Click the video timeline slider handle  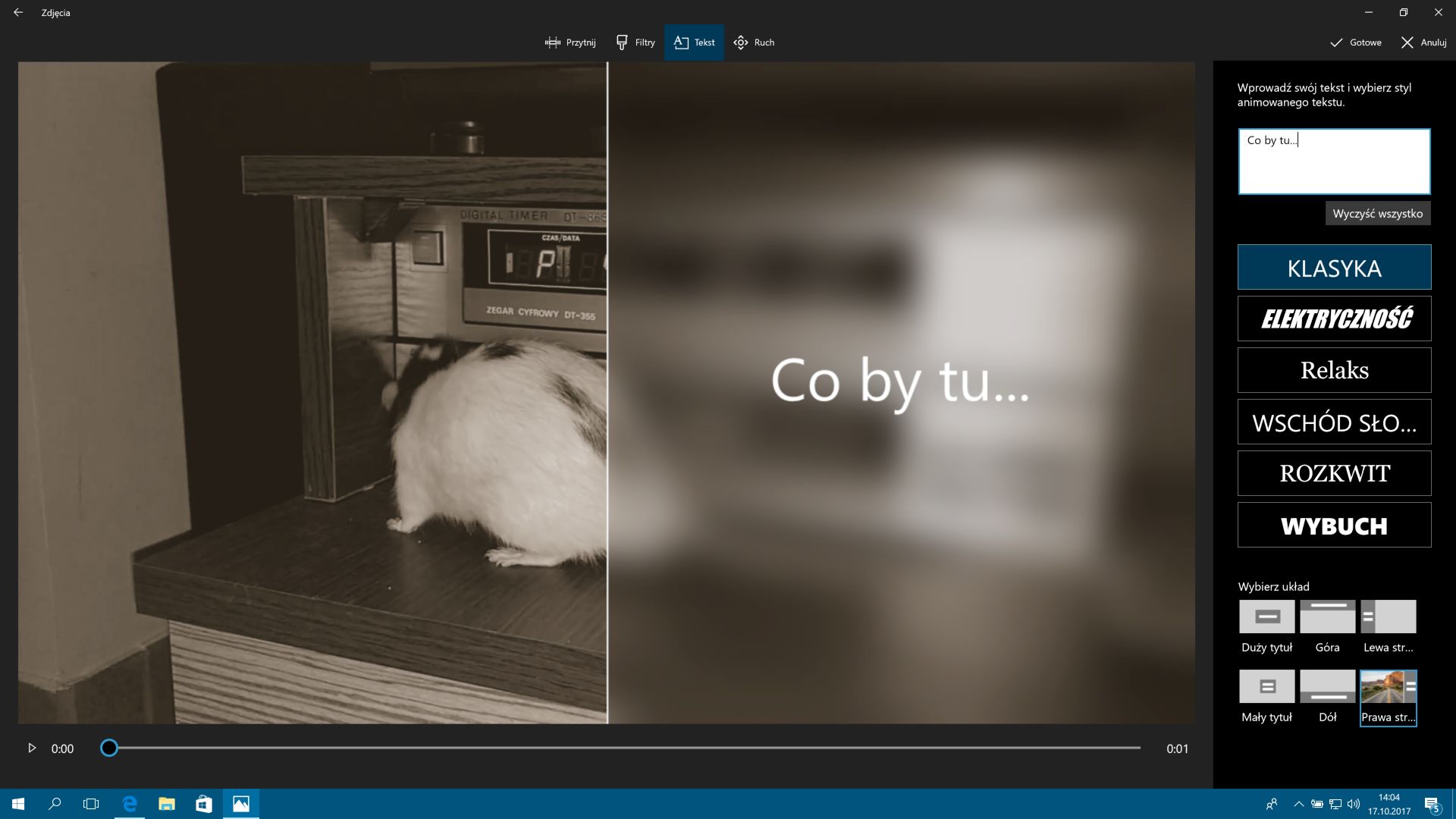click(x=109, y=748)
